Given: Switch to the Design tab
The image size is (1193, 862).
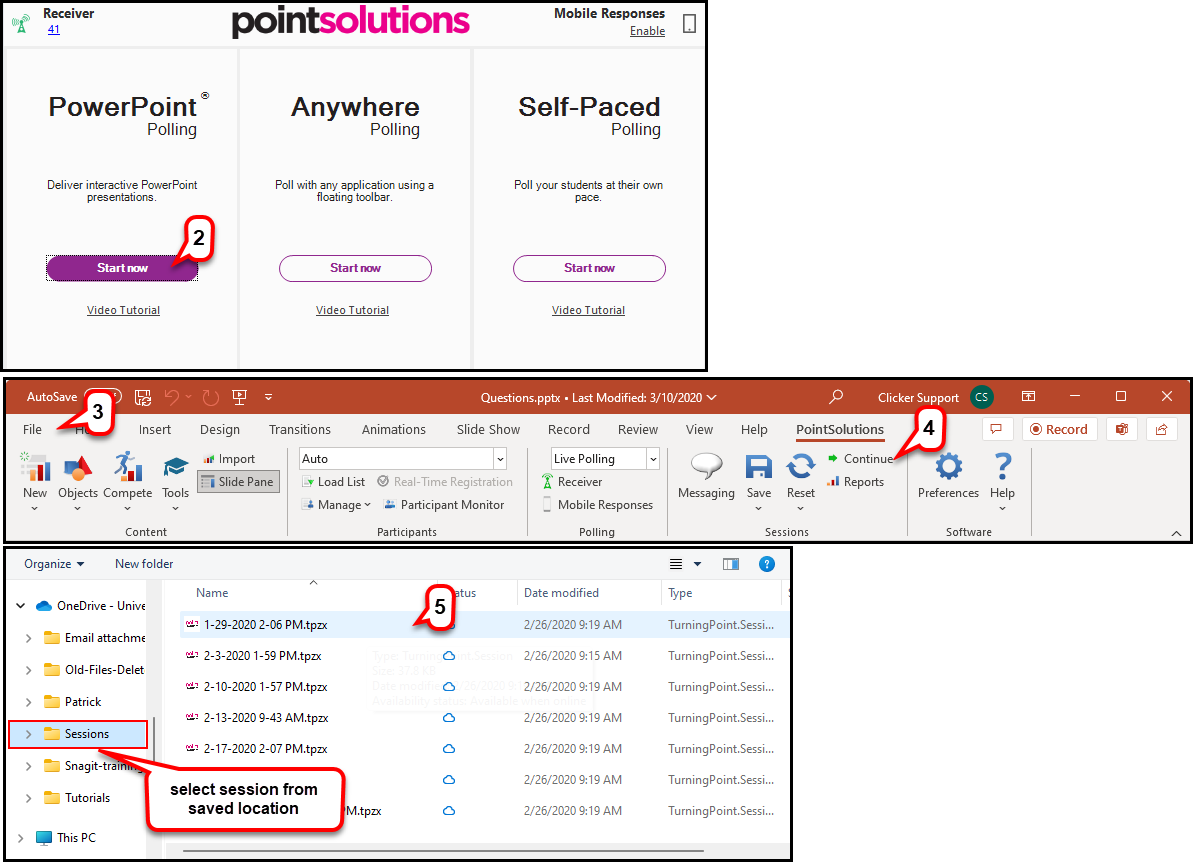Looking at the screenshot, I should pyautogui.click(x=220, y=429).
